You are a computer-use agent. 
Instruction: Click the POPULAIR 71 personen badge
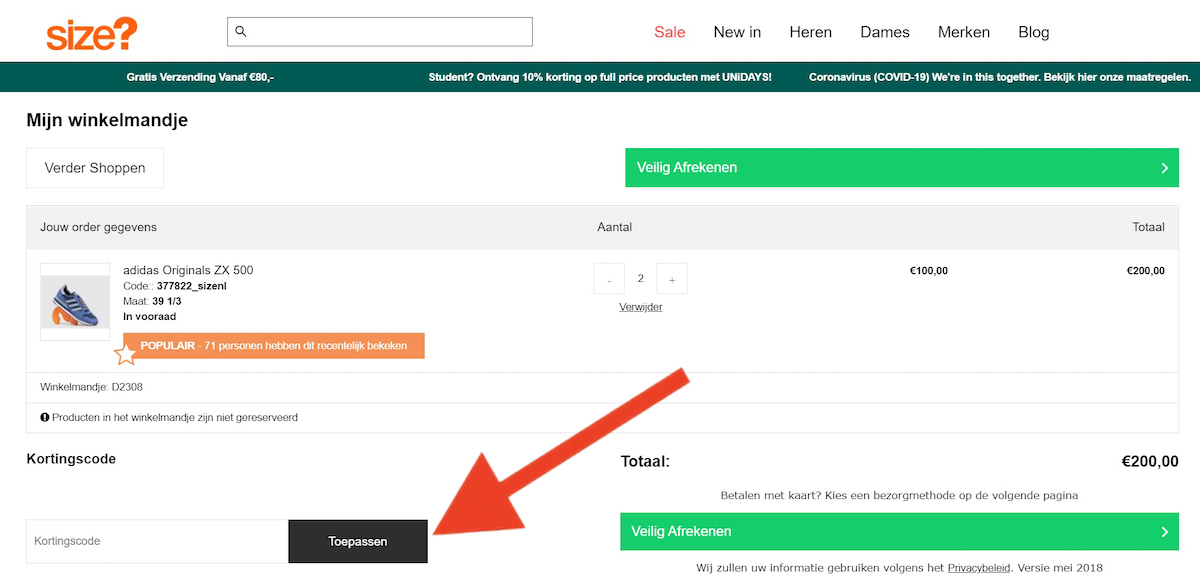click(x=274, y=345)
